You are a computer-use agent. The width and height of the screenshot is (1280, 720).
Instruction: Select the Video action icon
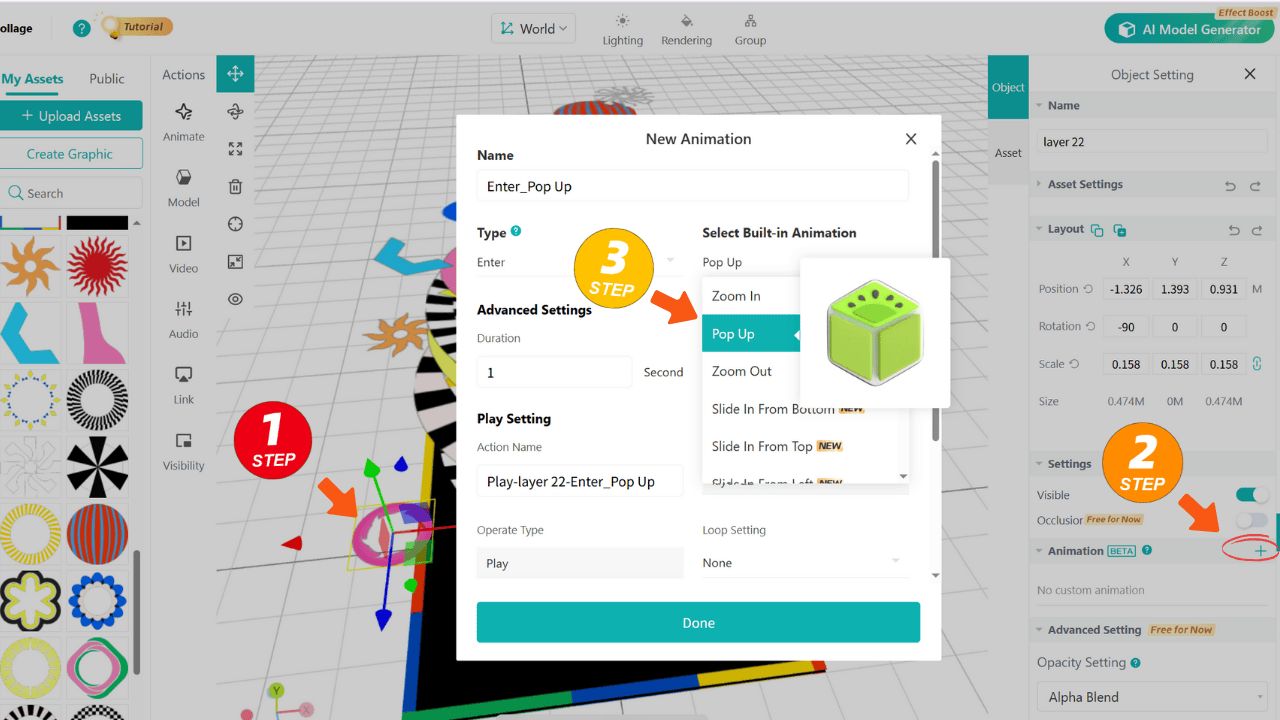click(183, 245)
